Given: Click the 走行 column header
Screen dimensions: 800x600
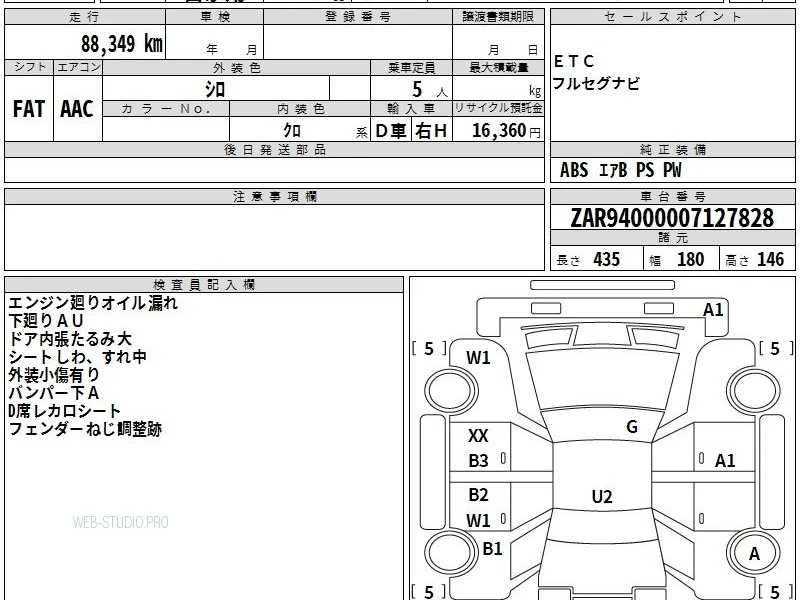Looking at the screenshot, I should 84,17.
